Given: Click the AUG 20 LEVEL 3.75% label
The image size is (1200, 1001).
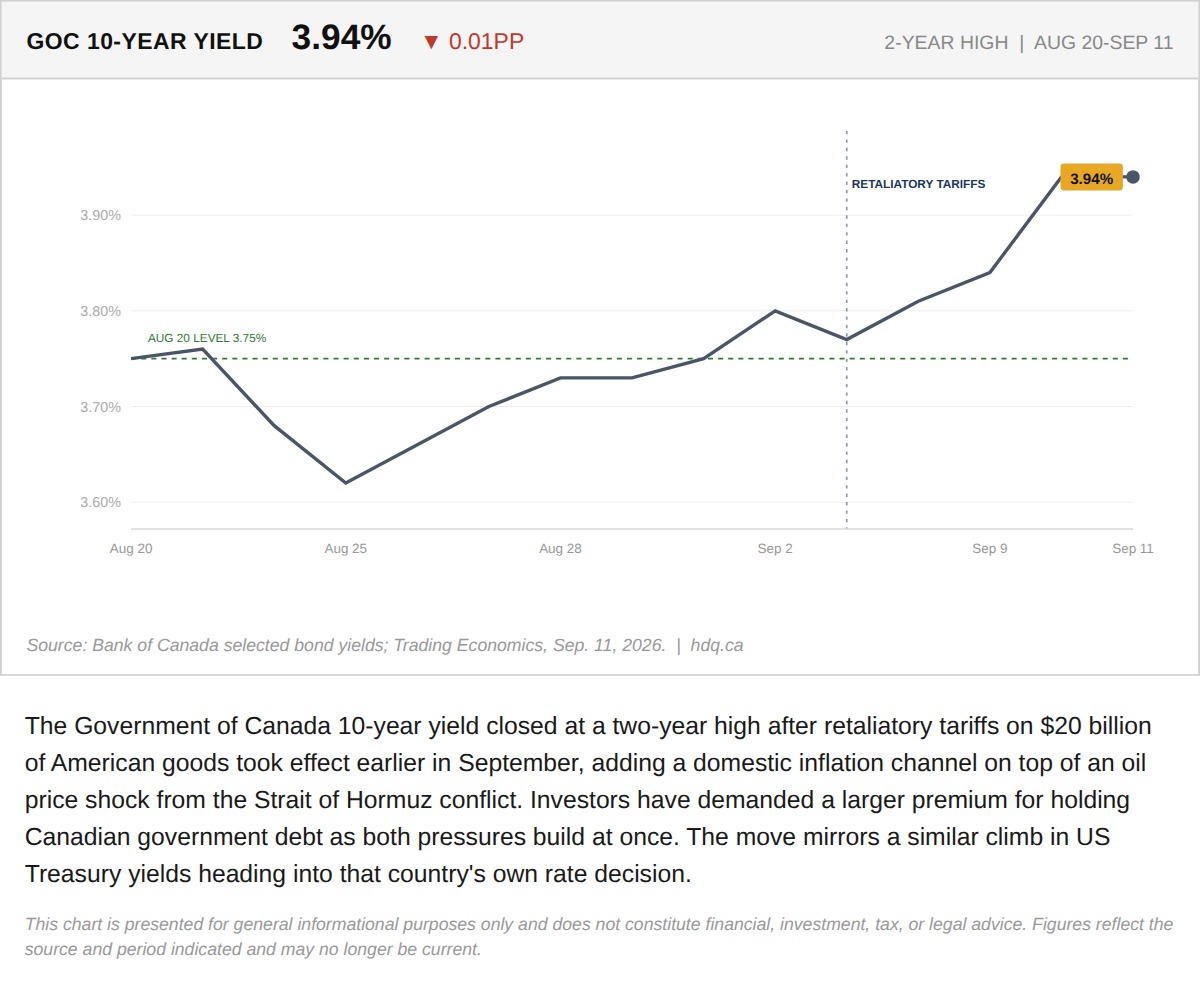Looking at the screenshot, I should 207,338.
